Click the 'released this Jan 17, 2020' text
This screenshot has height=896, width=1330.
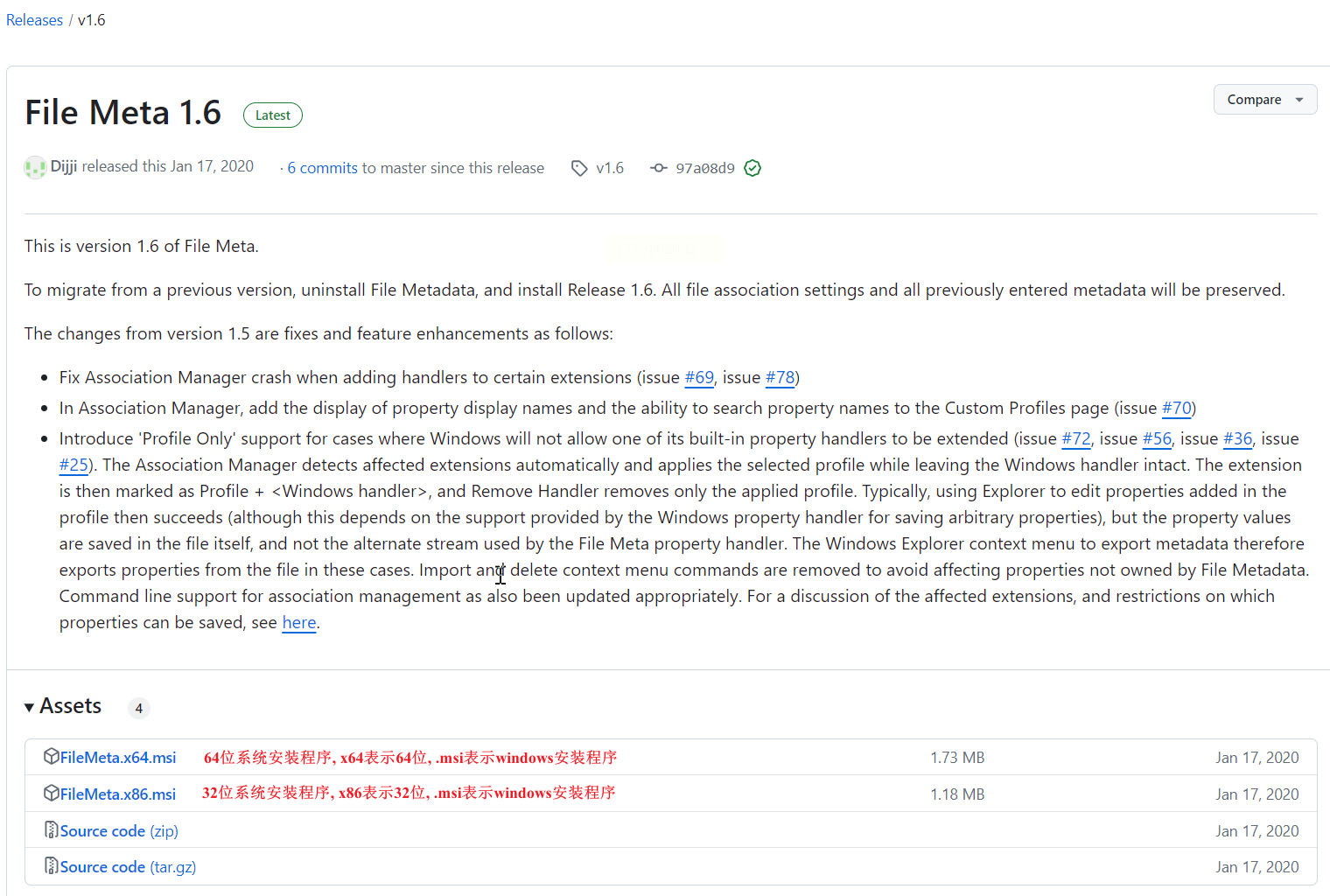(x=168, y=166)
